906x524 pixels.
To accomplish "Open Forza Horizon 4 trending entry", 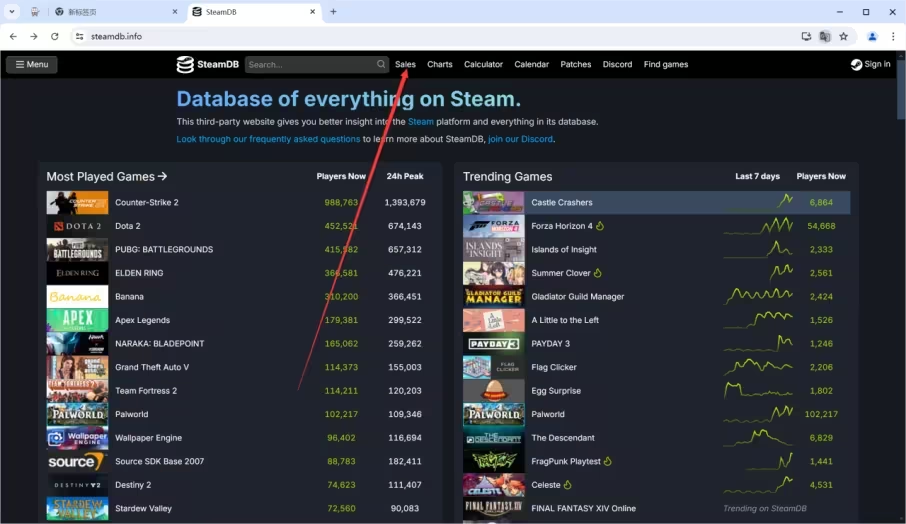I will [x=562, y=226].
